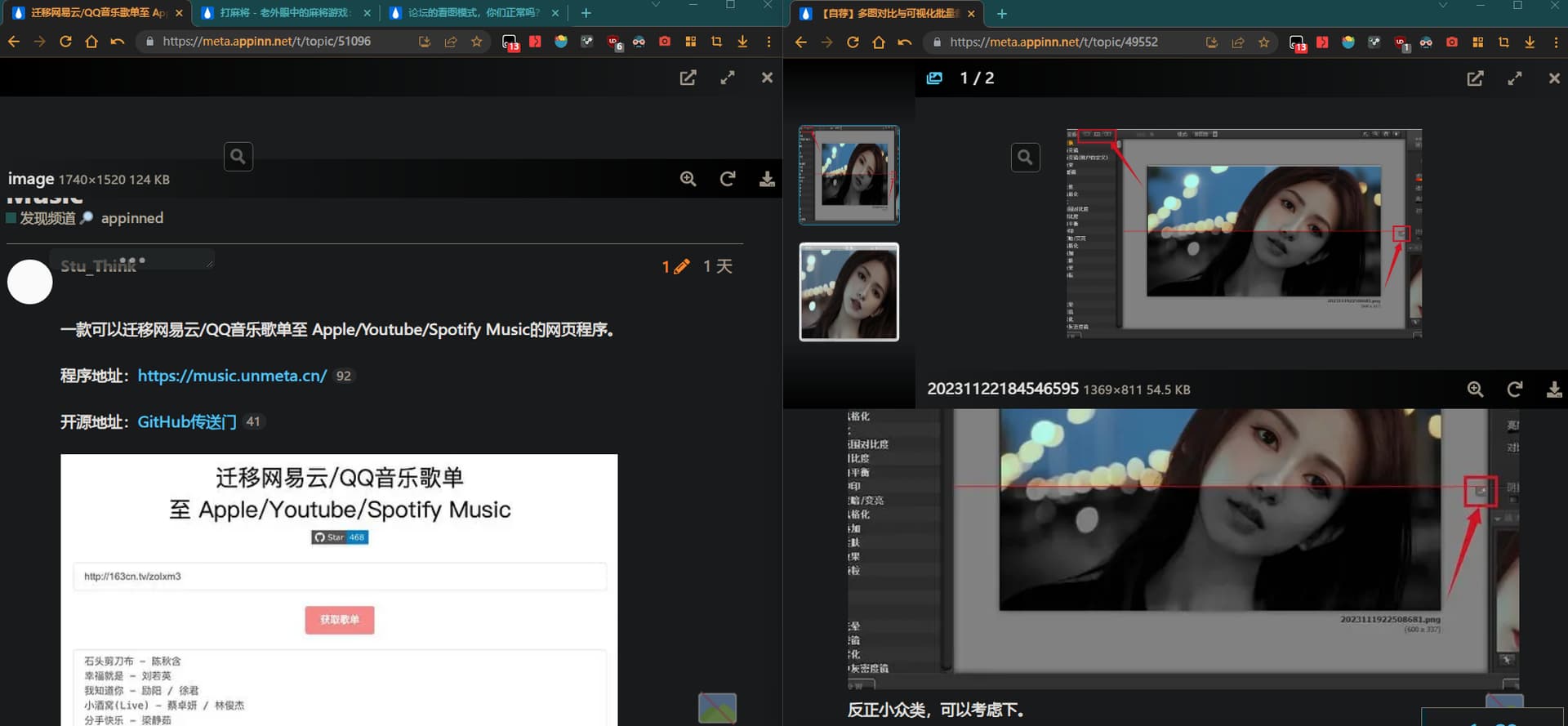Click the 获取歌单 button
This screenshot has width=1568, height=726.
pyautogui.click(x=339, y=620)
